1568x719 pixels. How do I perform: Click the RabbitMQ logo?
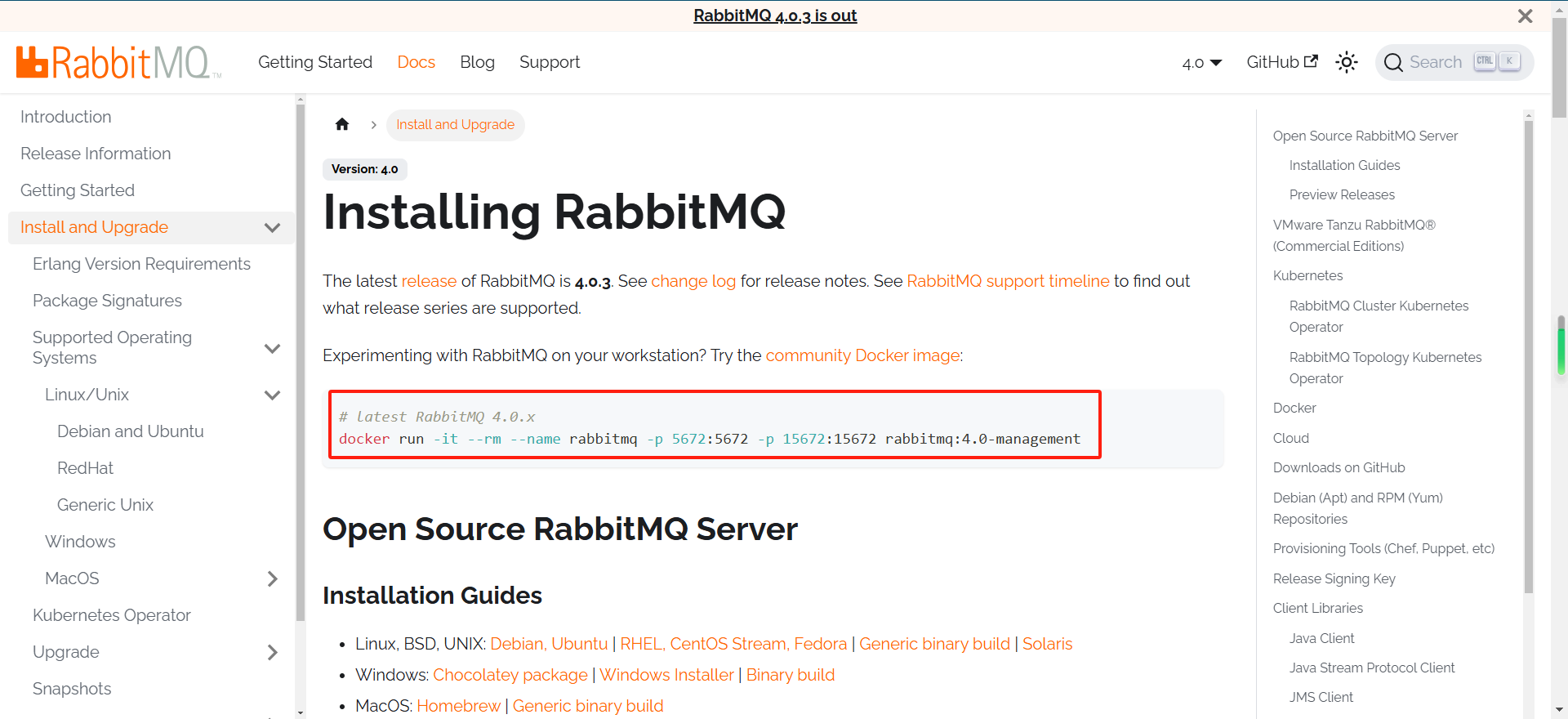tap(118, 63)
